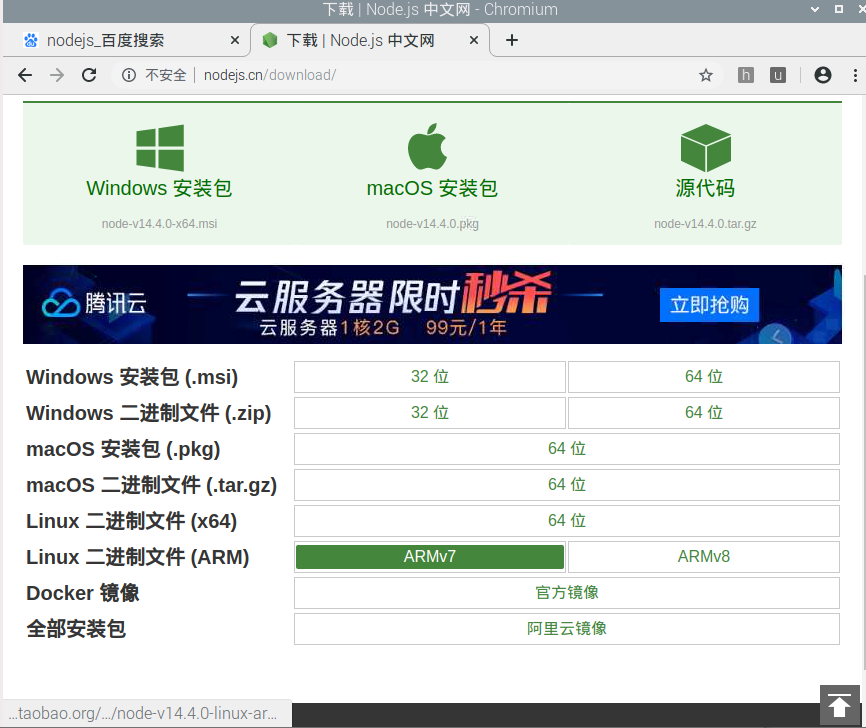The image size is (866, 728).
Task: Click the Linux 二进制文件 (x64) row label
Action: click(x=131, y=520)
